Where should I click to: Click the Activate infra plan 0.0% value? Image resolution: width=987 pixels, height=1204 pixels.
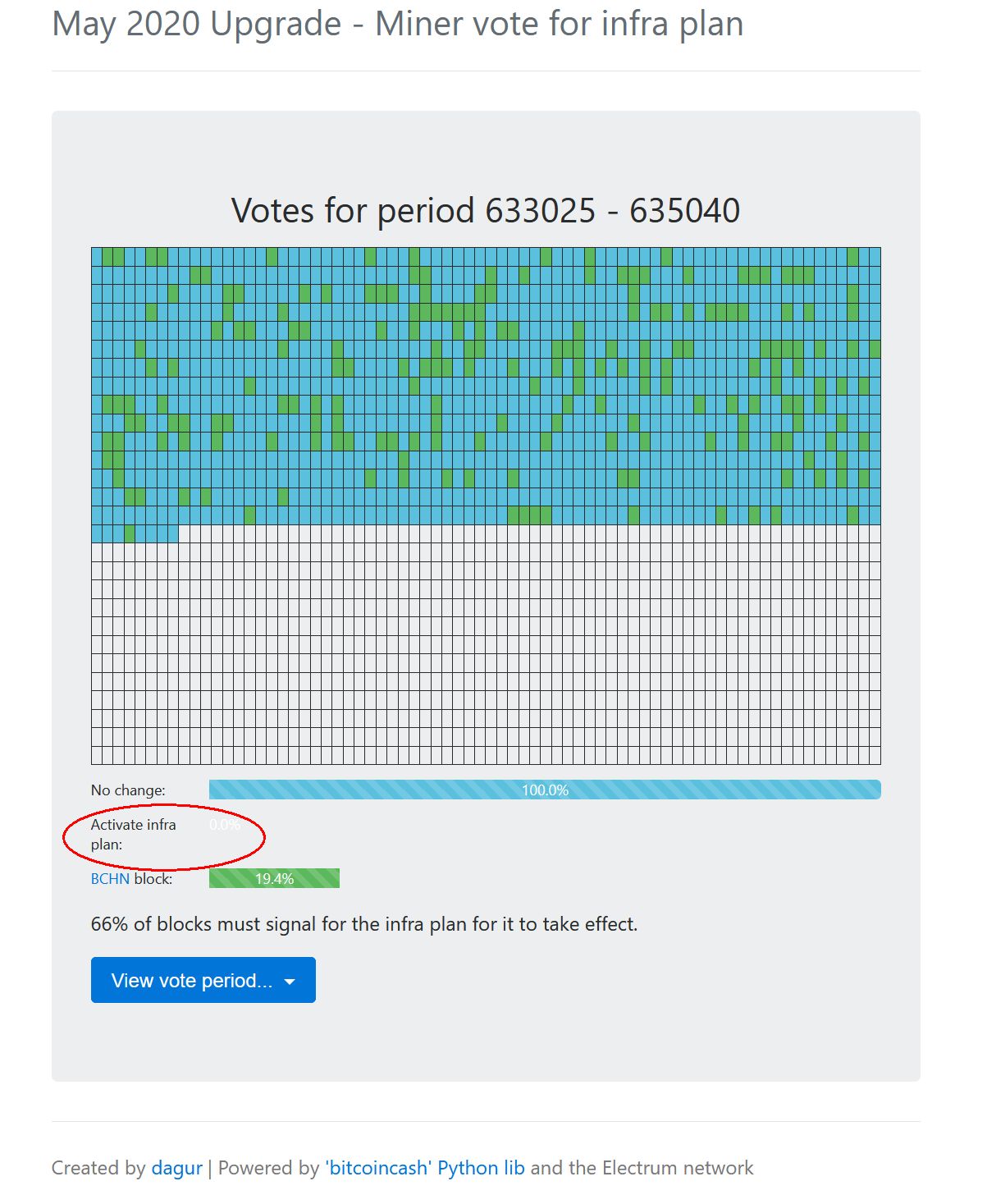point(225,824)
